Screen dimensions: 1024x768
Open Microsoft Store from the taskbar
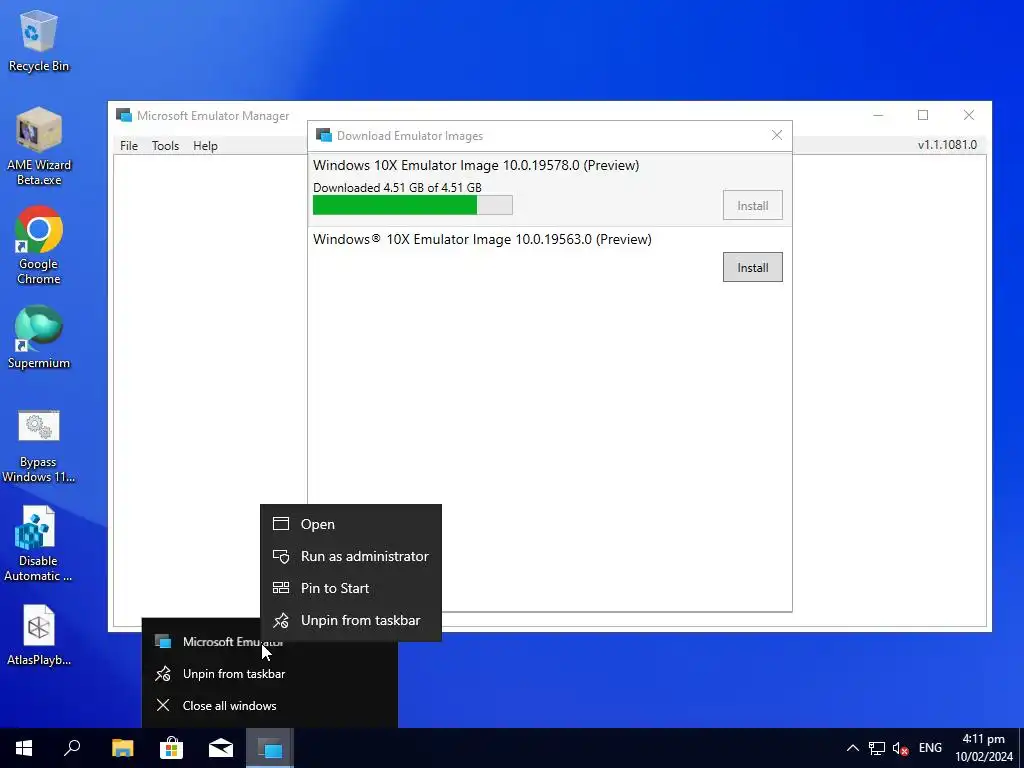(171, 748)
